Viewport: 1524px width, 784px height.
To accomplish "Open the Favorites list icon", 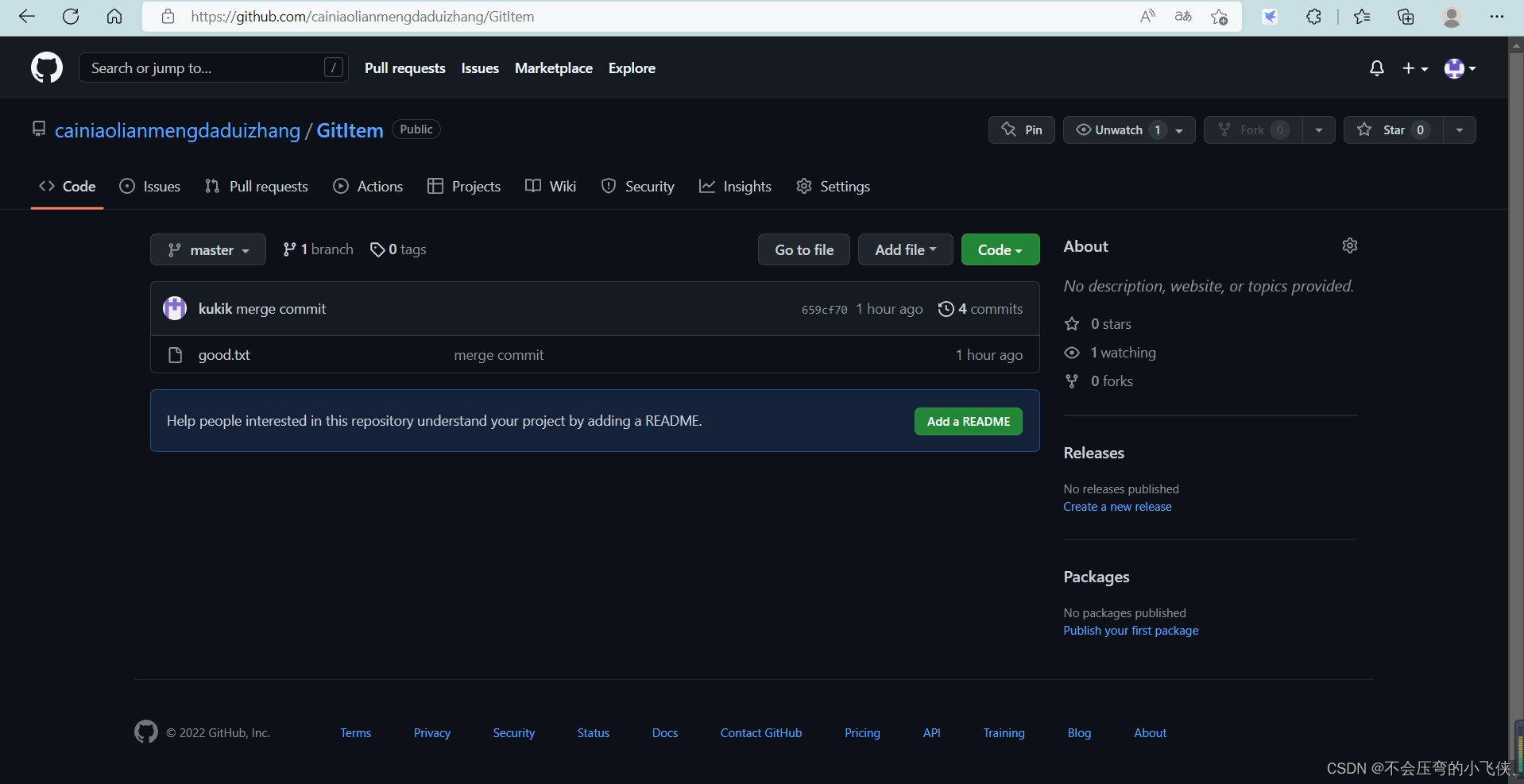I will pos(1362,17).
